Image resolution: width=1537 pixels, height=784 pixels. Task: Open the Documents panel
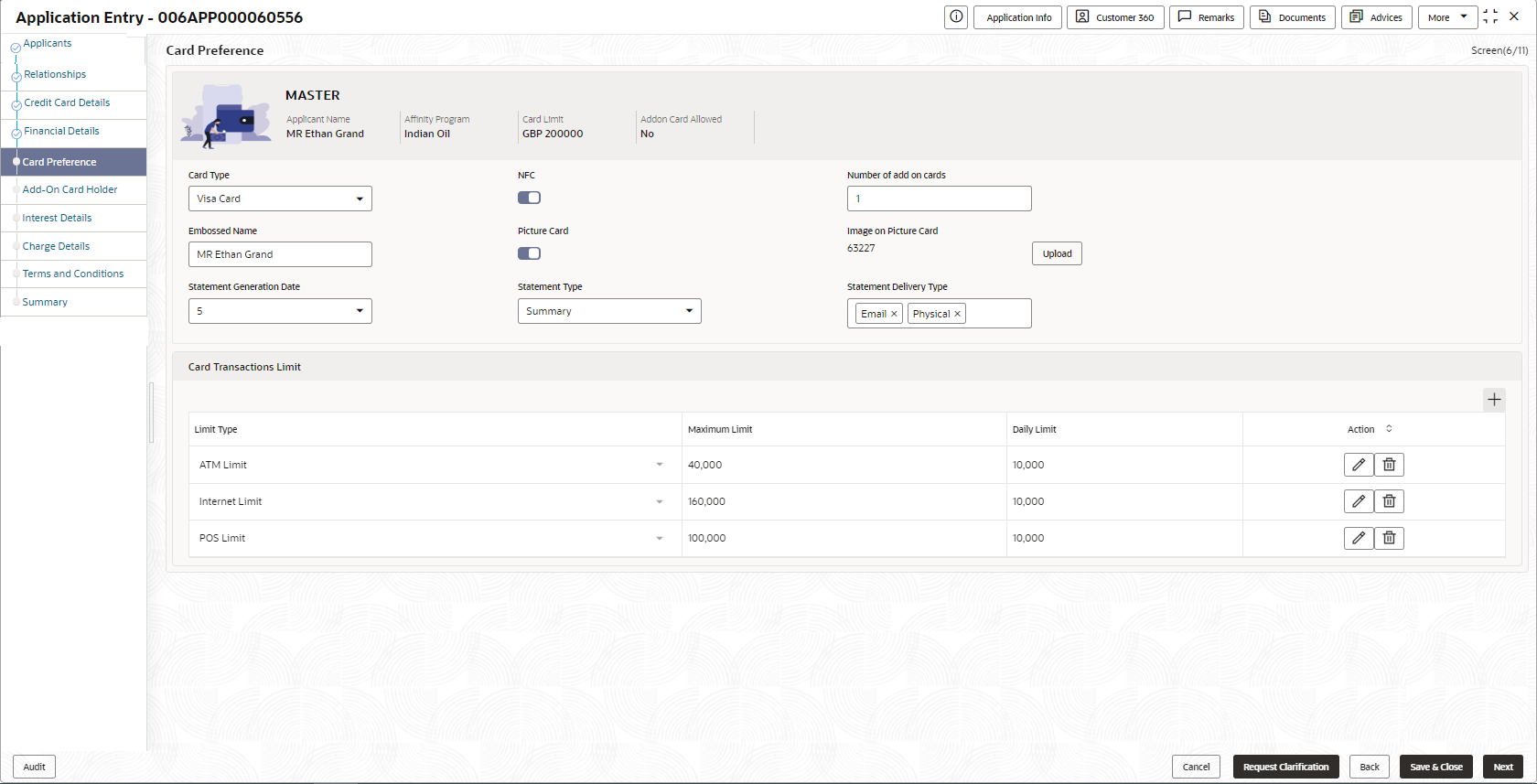1293,17
